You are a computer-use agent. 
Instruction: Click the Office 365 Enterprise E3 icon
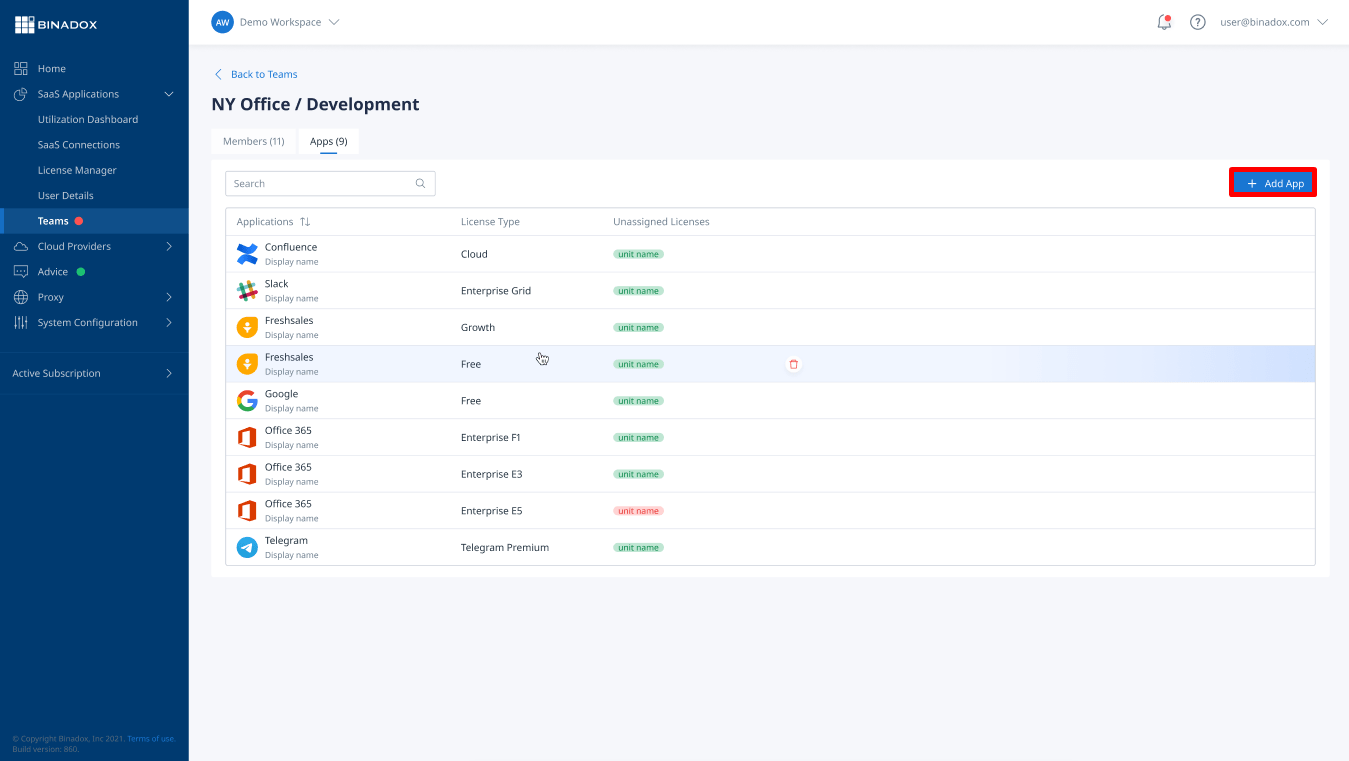coord(247,474)
